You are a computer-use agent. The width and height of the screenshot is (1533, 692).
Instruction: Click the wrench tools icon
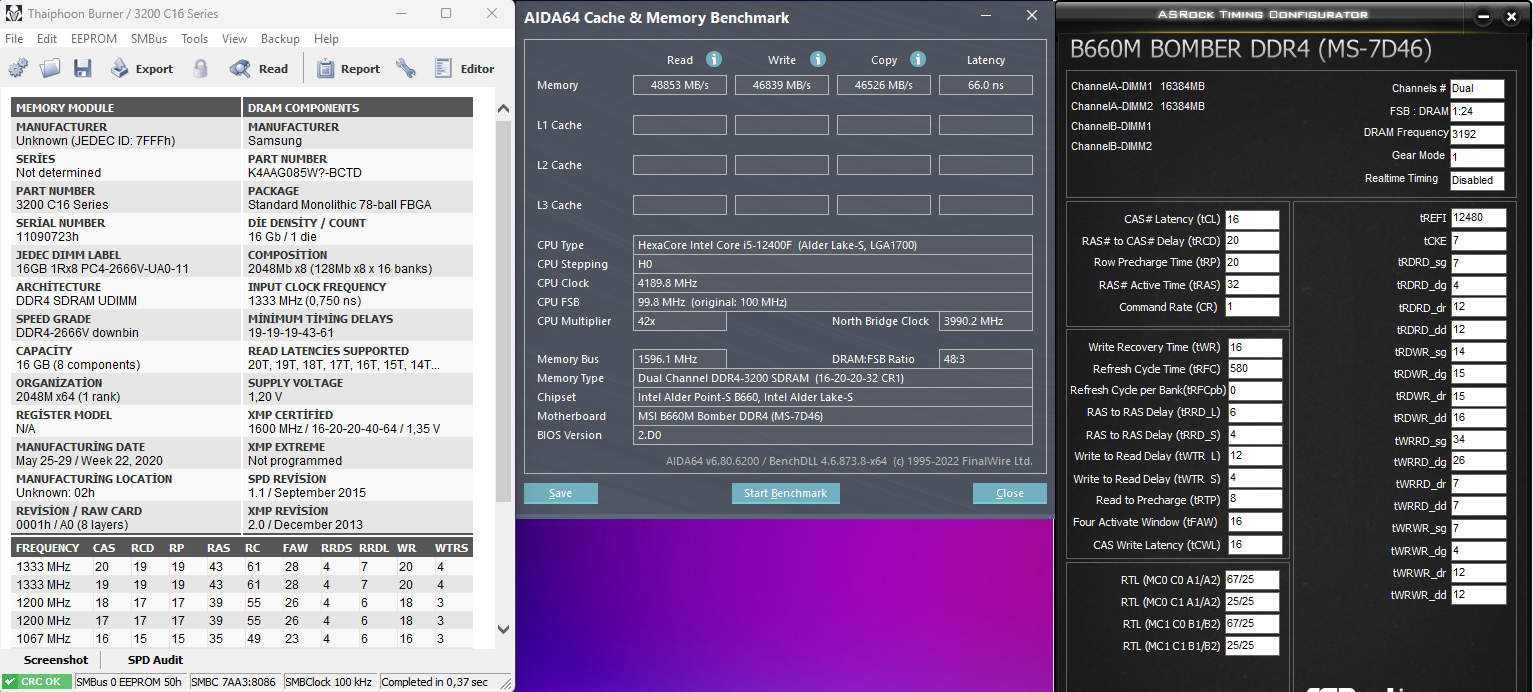(x=406, y=69)
